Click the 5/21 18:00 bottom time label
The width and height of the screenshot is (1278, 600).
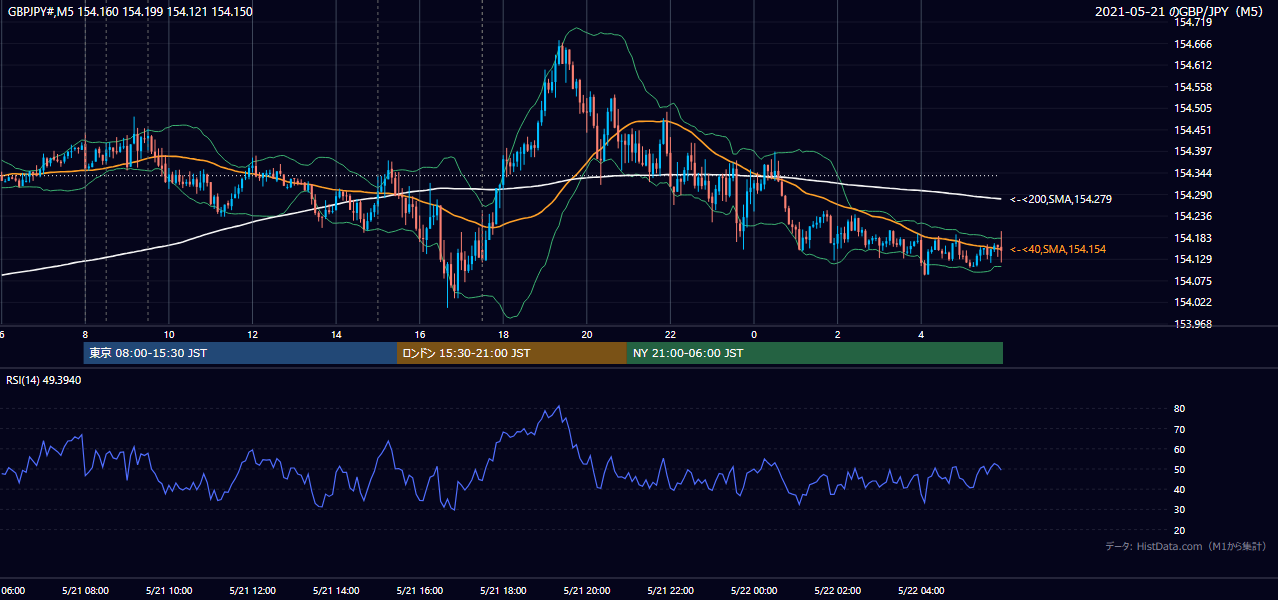pyautogui.click(x=503, y=590)
